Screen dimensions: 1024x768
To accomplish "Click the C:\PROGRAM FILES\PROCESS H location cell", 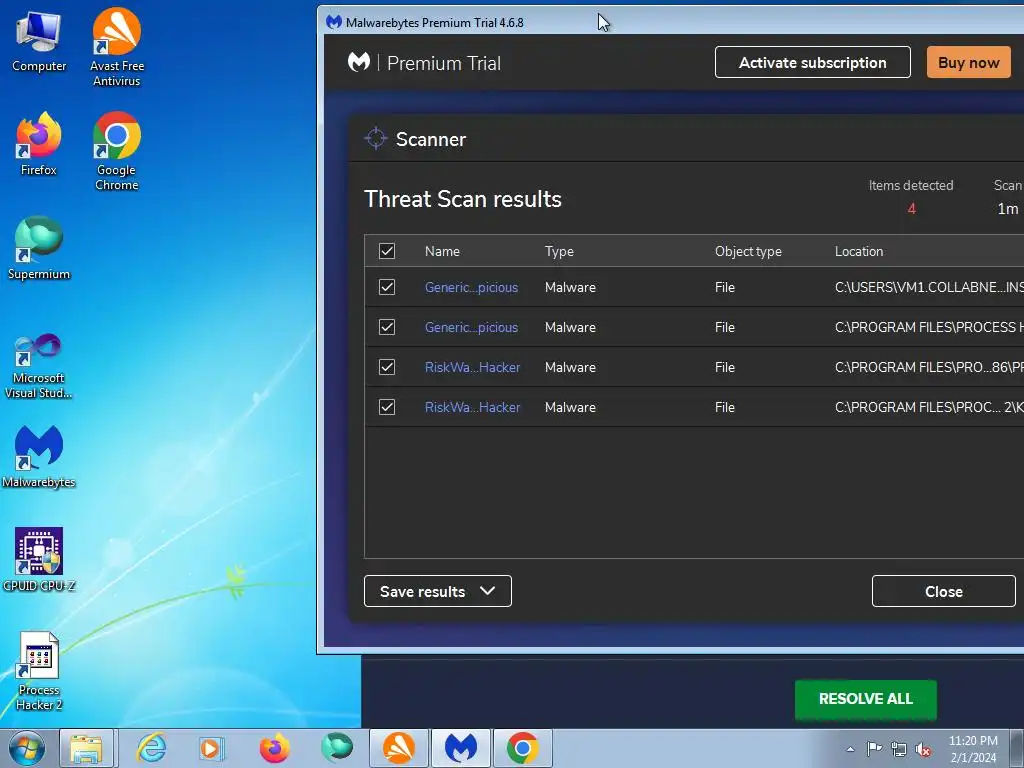I will (x=929, y=327).
